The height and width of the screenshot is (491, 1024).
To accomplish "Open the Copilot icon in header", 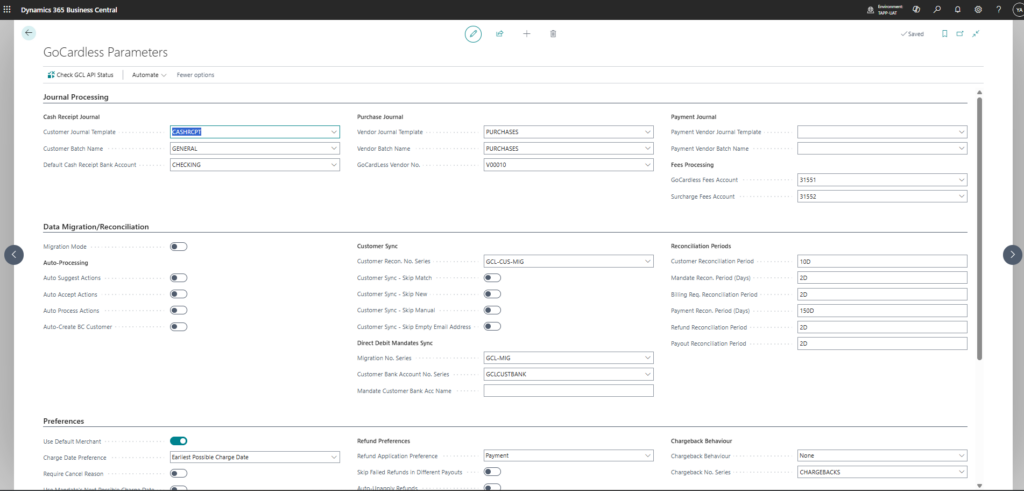I will (x=916, y=10).
